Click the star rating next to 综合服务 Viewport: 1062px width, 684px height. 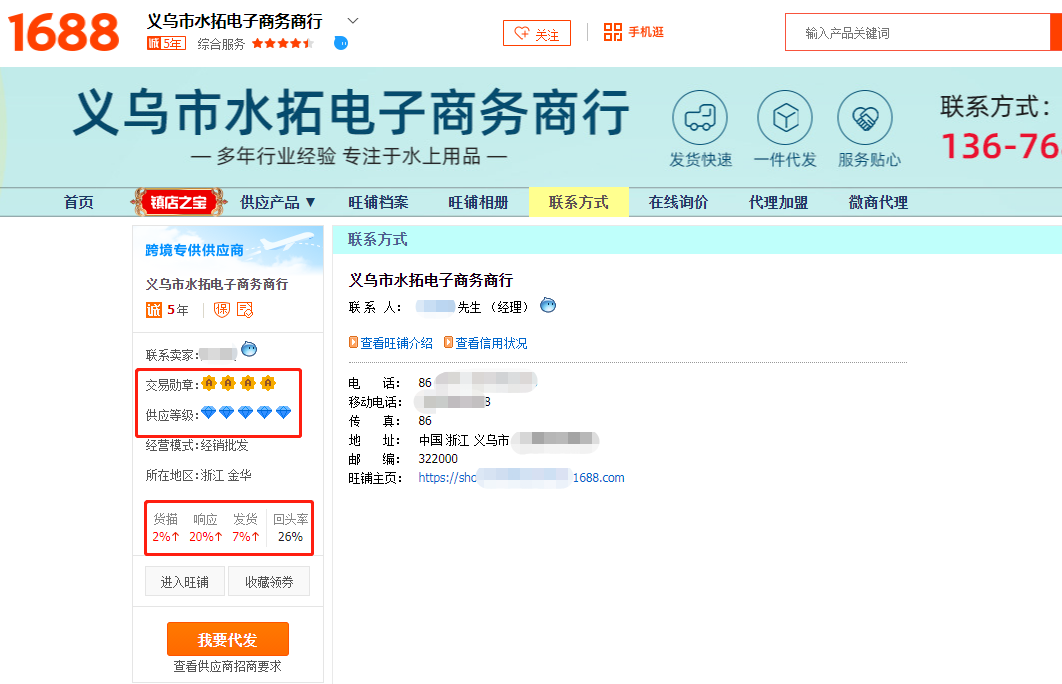click(x=282, y=44)
